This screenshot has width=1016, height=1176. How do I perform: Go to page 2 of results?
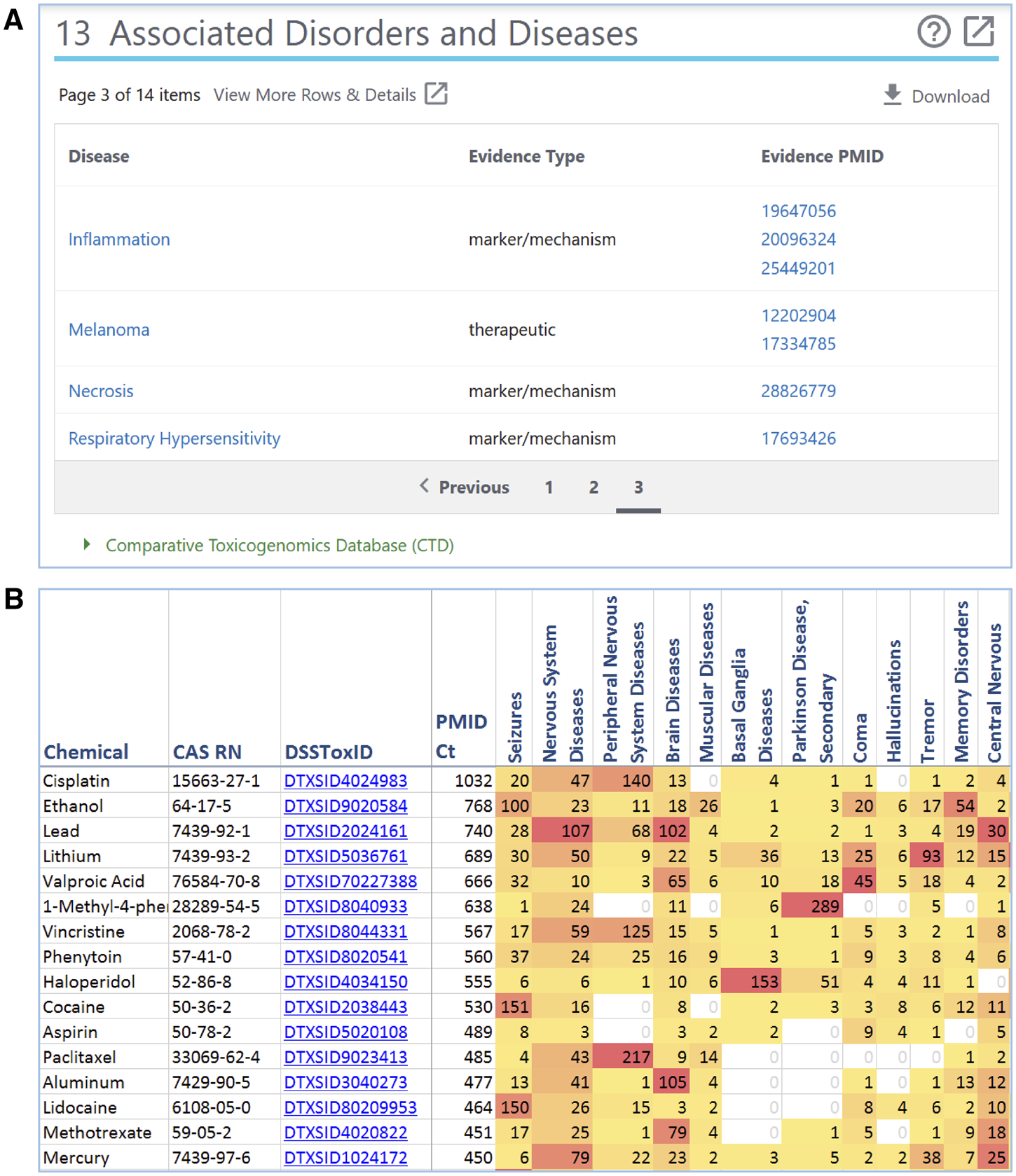[593, 487]
